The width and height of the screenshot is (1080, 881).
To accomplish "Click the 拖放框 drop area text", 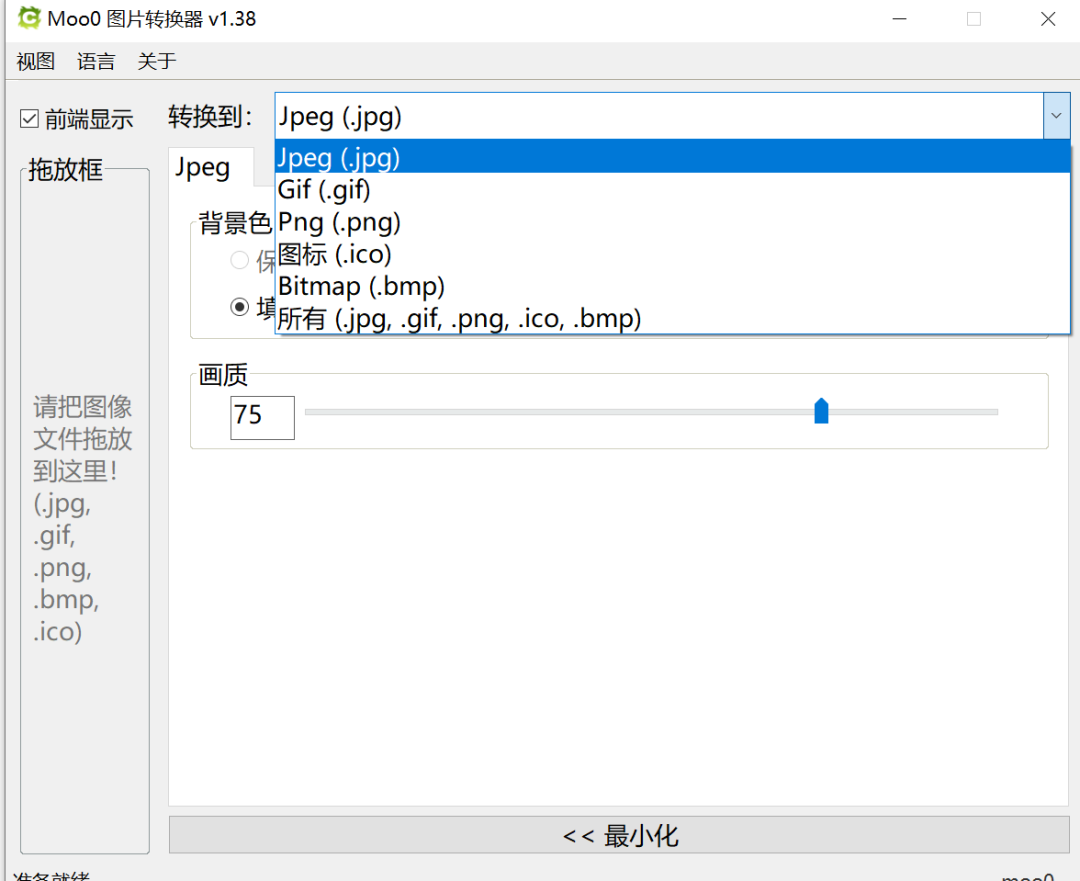I will point(83,519).
